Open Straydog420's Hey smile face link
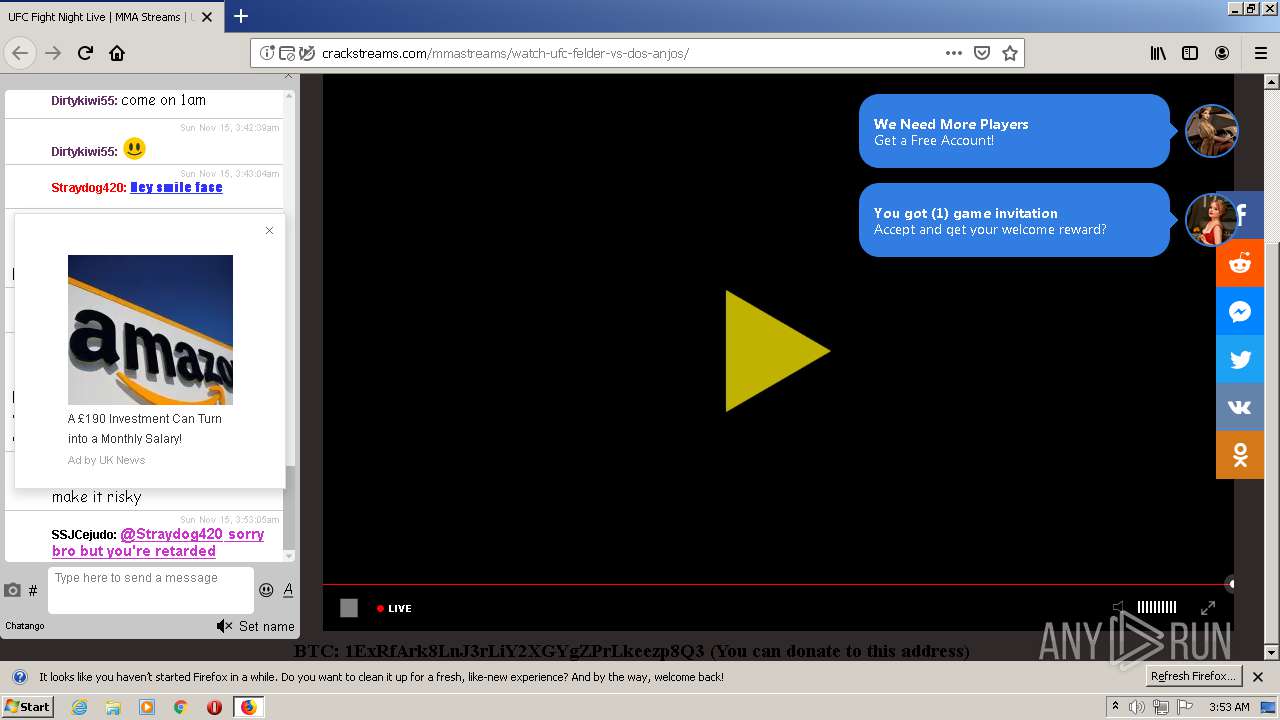Viewport: 1280px width, 720px height. point(176,187)
